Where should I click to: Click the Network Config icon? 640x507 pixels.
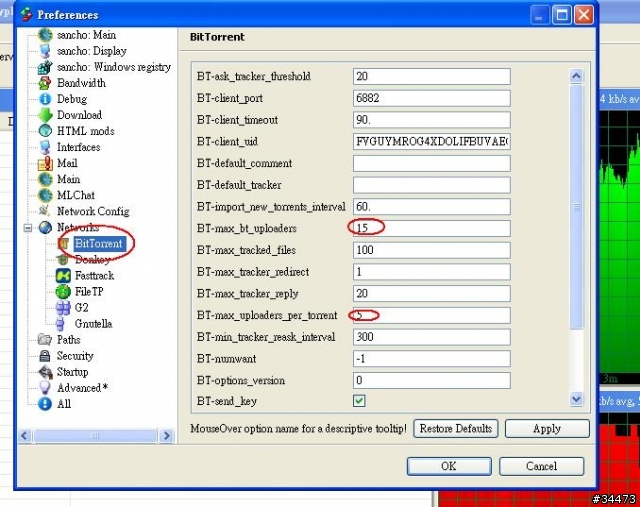44,211
